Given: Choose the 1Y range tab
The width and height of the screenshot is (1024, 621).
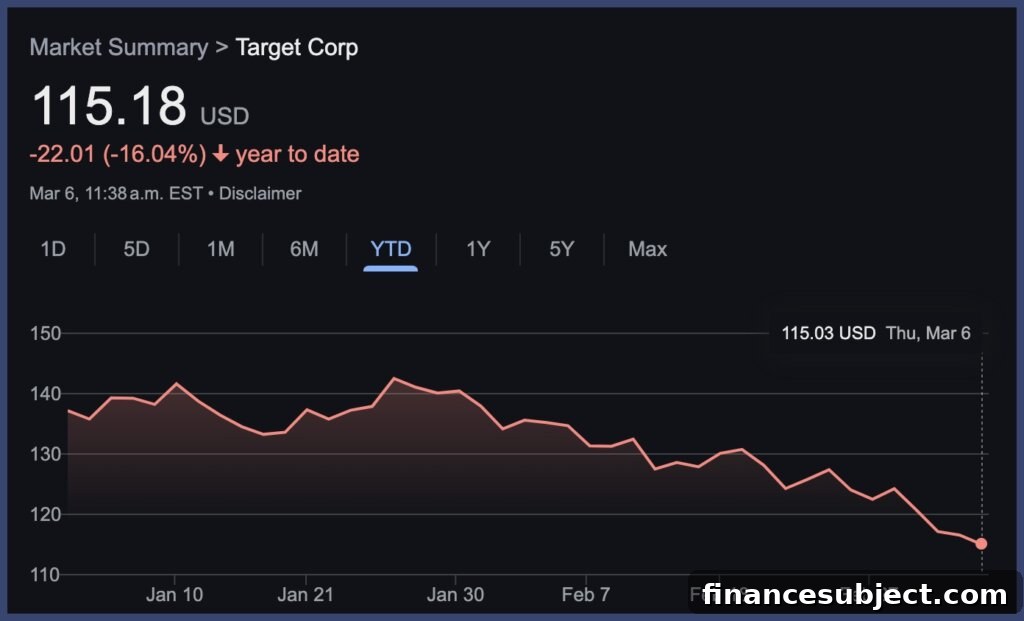Looking at the screenshot, I should (x=478, y=249).
